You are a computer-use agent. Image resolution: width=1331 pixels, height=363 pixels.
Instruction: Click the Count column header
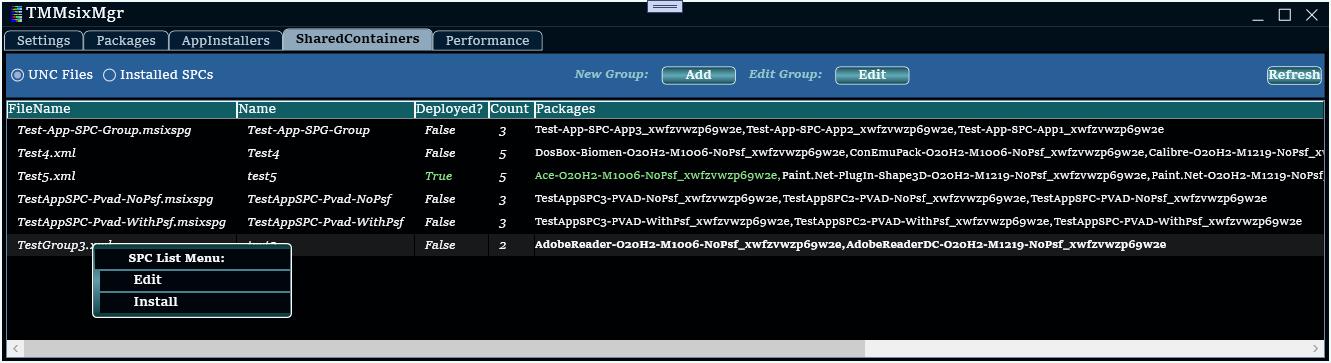tap(510, 109)
